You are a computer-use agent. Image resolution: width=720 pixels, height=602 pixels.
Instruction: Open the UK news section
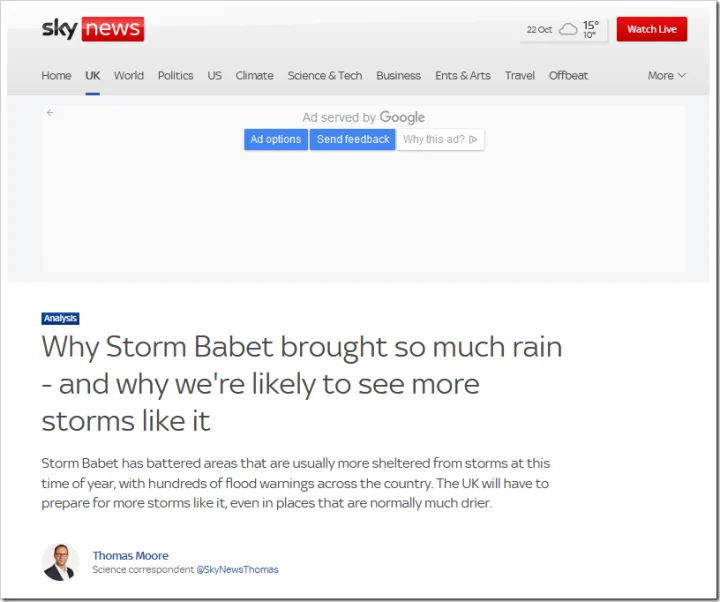pyautogui.click(x=92, y=75)
